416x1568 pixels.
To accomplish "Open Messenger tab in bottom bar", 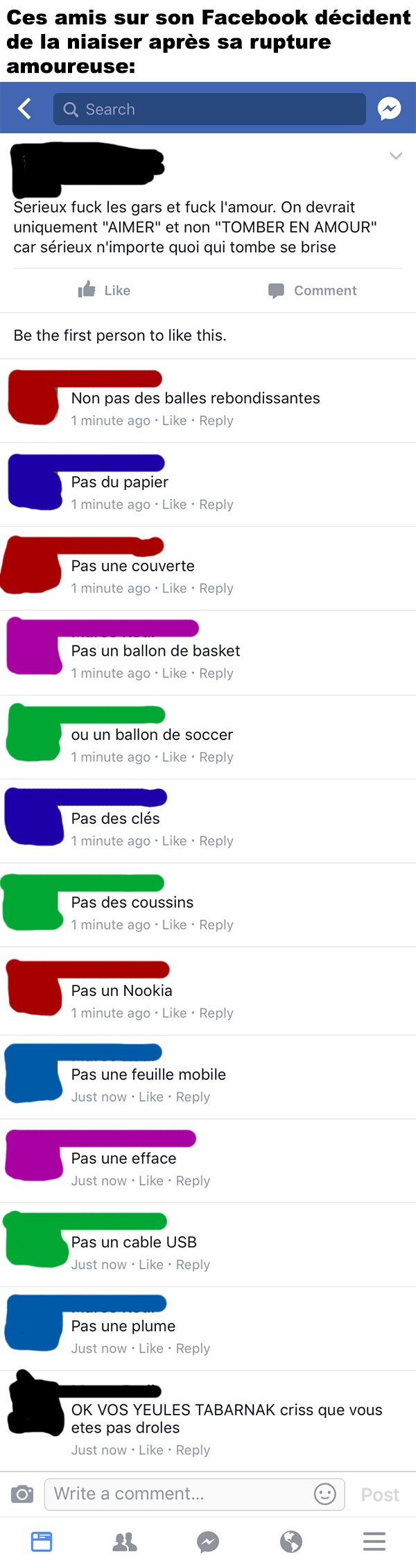I will 208,1542.
